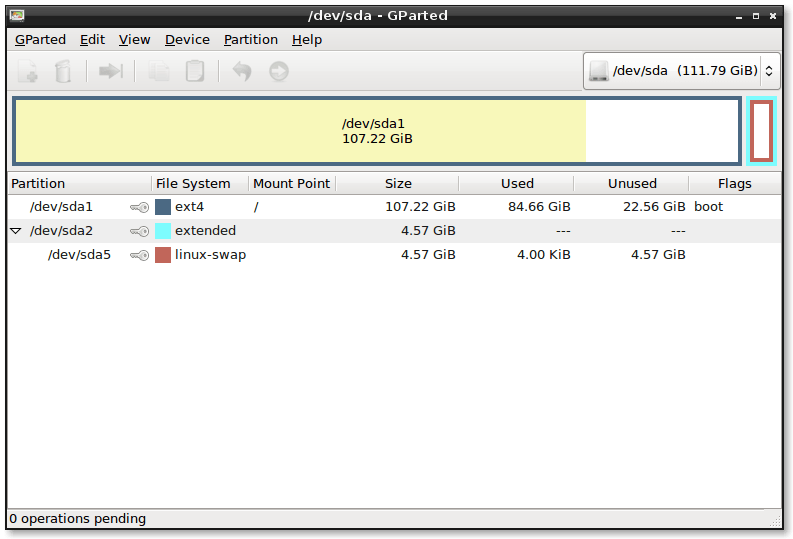Select the swap partition block in disk graphic

coord(761,131)
